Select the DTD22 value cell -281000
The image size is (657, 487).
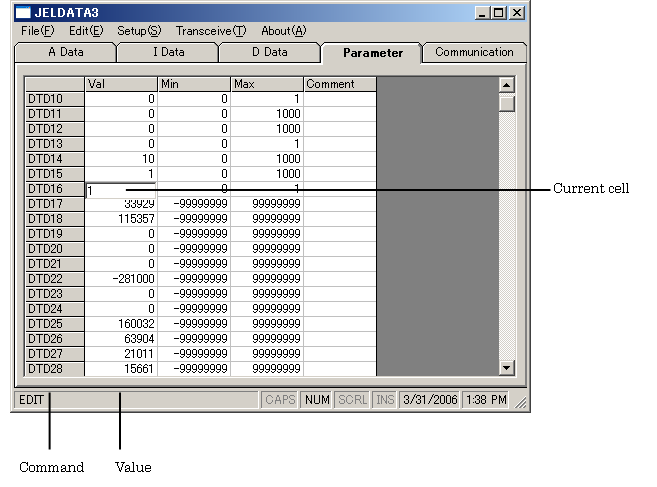point(120,279)
